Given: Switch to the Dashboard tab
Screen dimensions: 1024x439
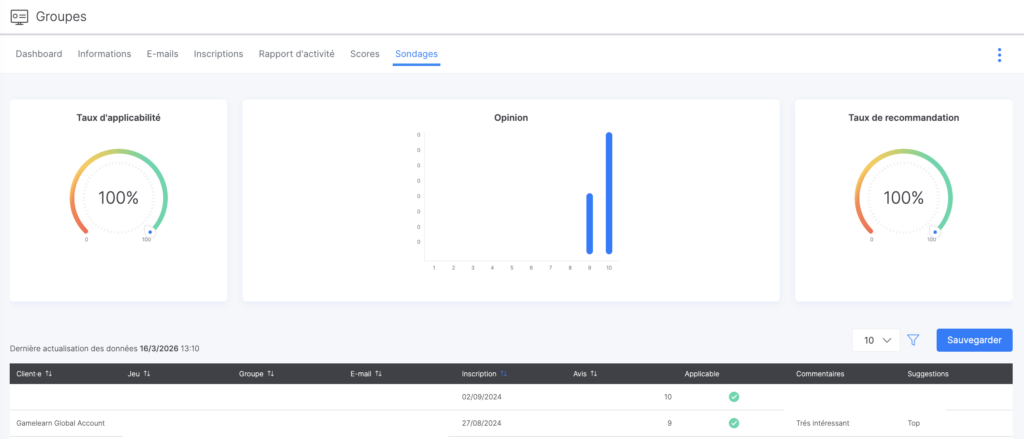Looking at the screenshot, I should [39, 54].
